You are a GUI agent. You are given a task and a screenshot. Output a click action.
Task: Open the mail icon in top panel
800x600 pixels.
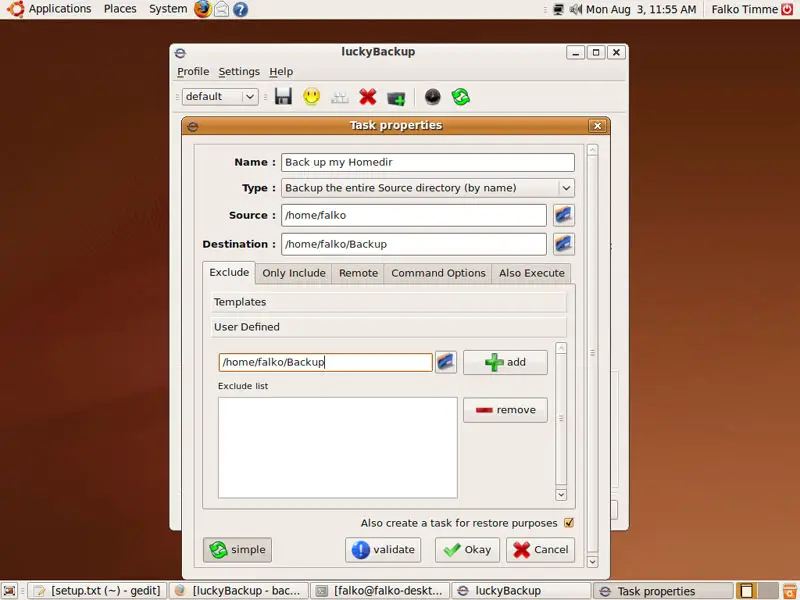click(221, 9)
